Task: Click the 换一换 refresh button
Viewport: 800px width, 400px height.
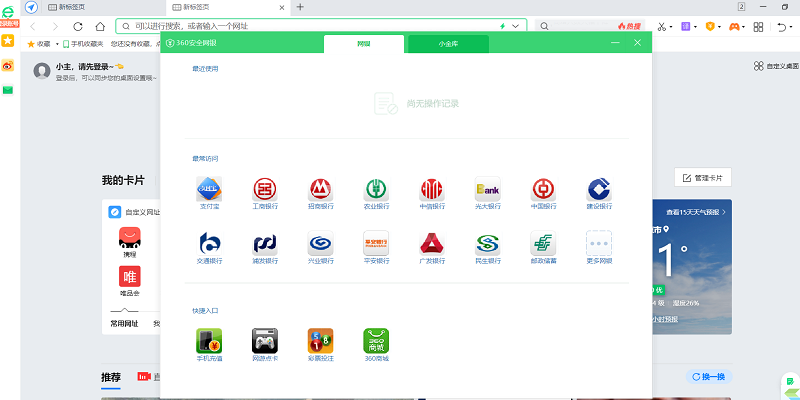Action: click(709, 377)
